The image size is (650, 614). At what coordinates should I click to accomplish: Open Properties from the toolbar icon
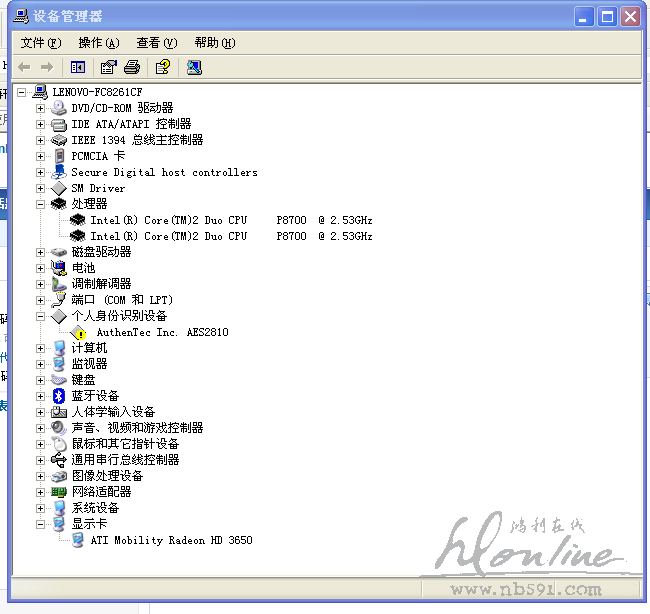tap(108, 67)
